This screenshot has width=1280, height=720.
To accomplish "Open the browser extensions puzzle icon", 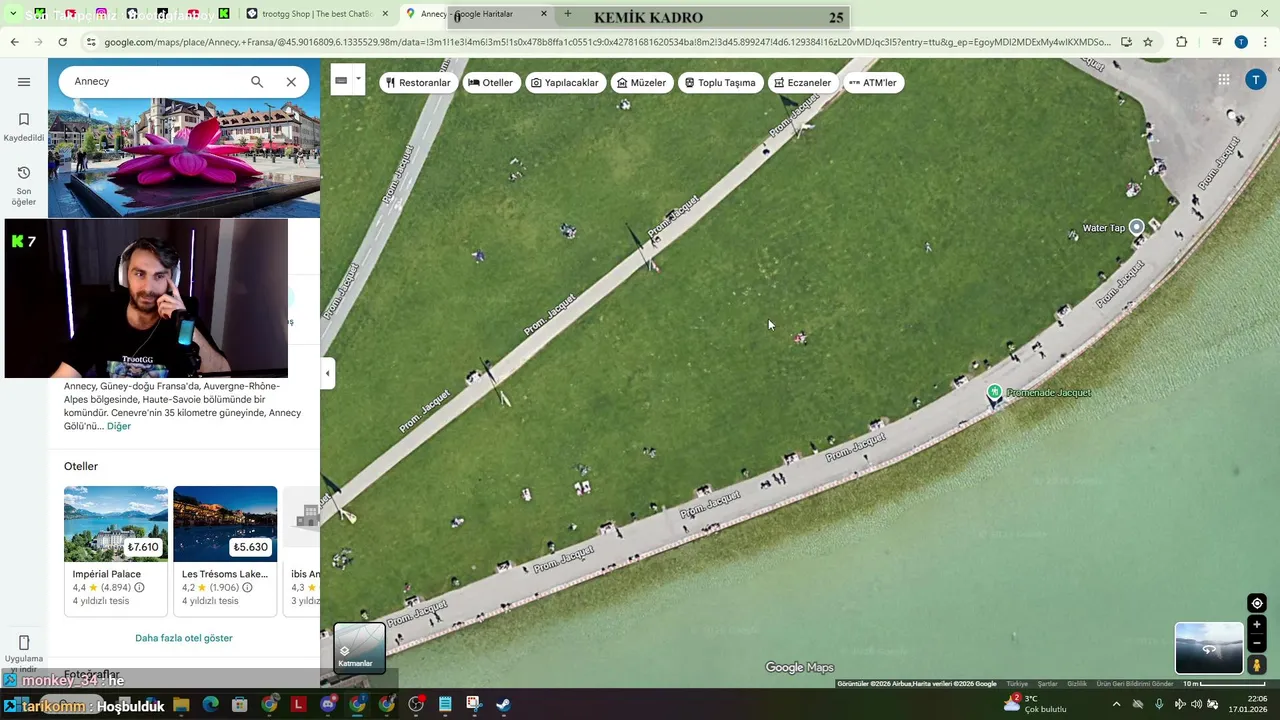I will coord(1182,42).
